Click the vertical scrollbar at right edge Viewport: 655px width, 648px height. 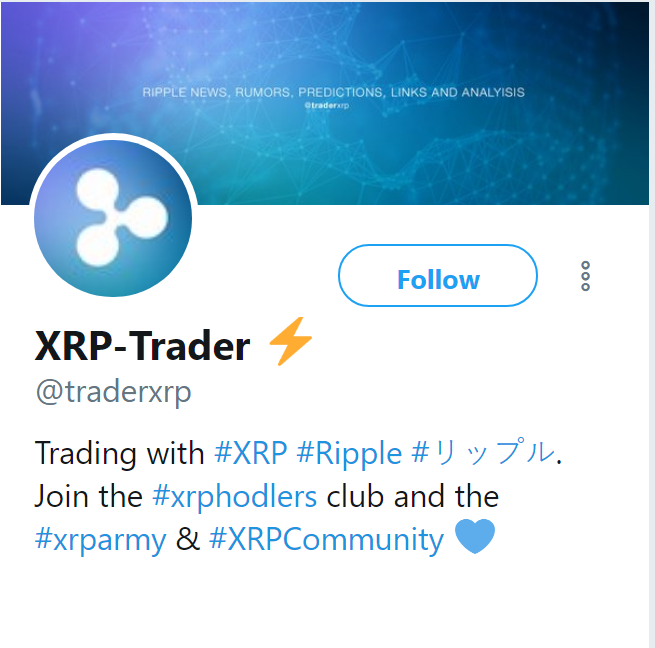[x=652, y=324]
